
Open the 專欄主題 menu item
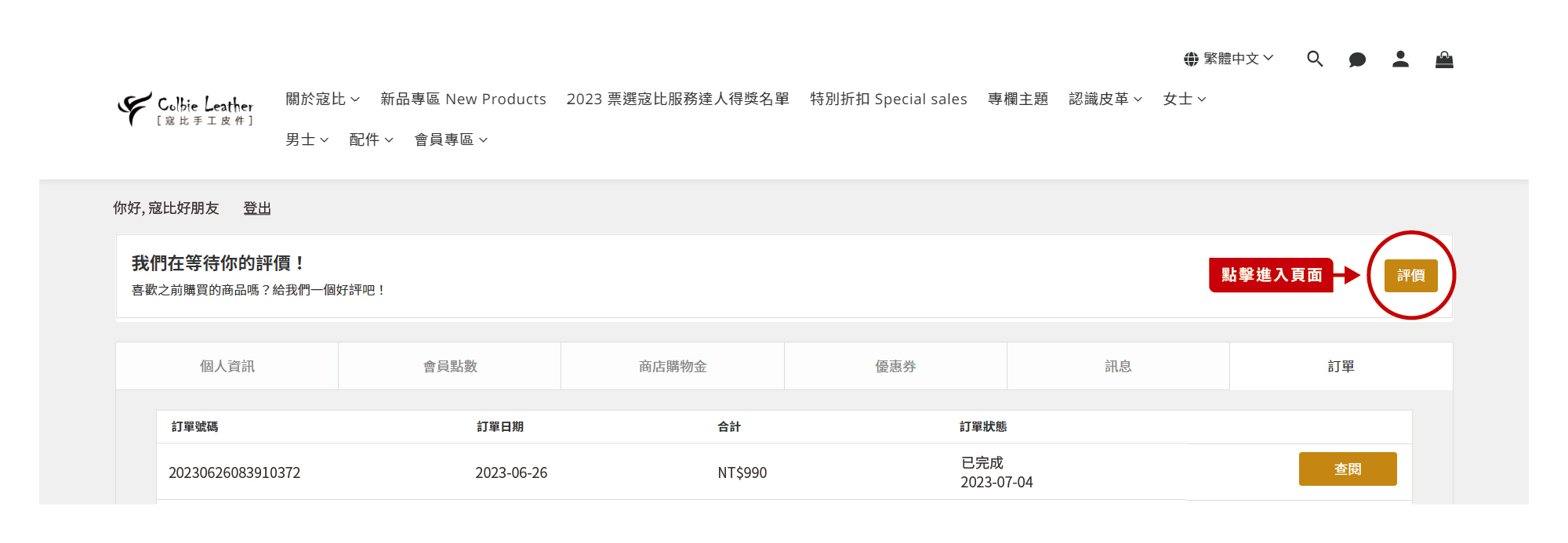click(1018, 99)
